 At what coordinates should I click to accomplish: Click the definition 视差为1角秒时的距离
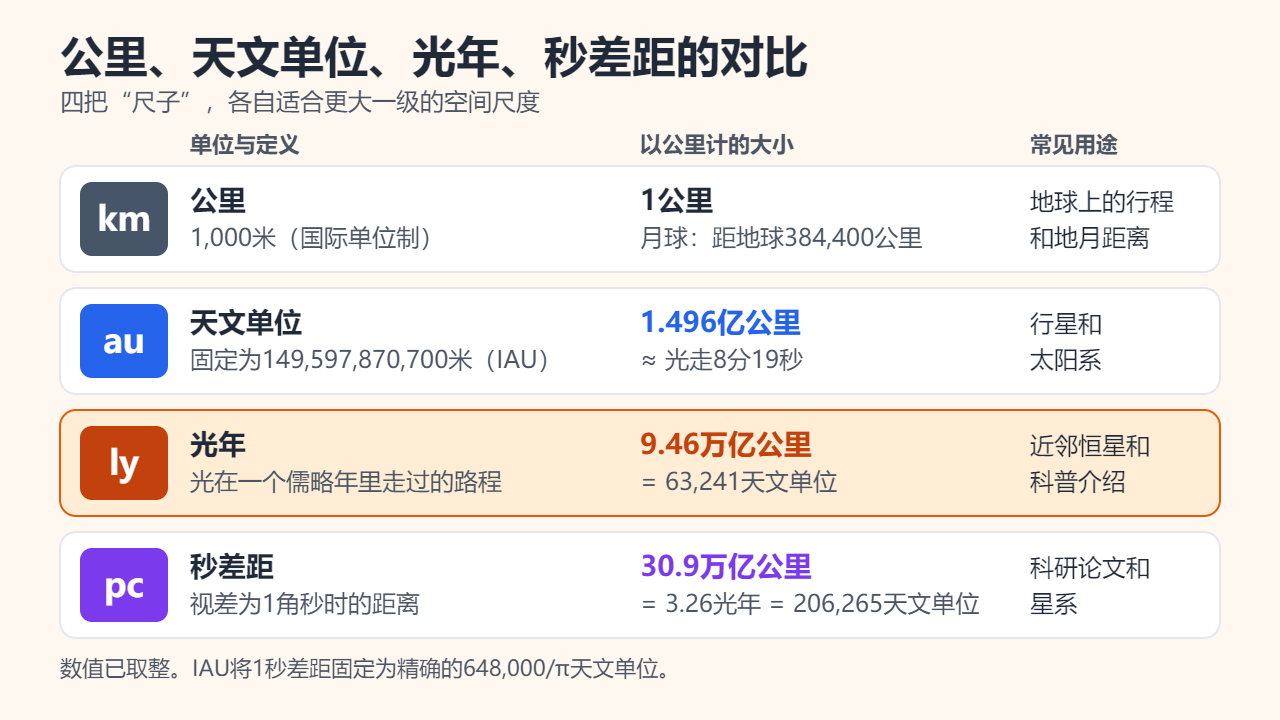point(305,604)
